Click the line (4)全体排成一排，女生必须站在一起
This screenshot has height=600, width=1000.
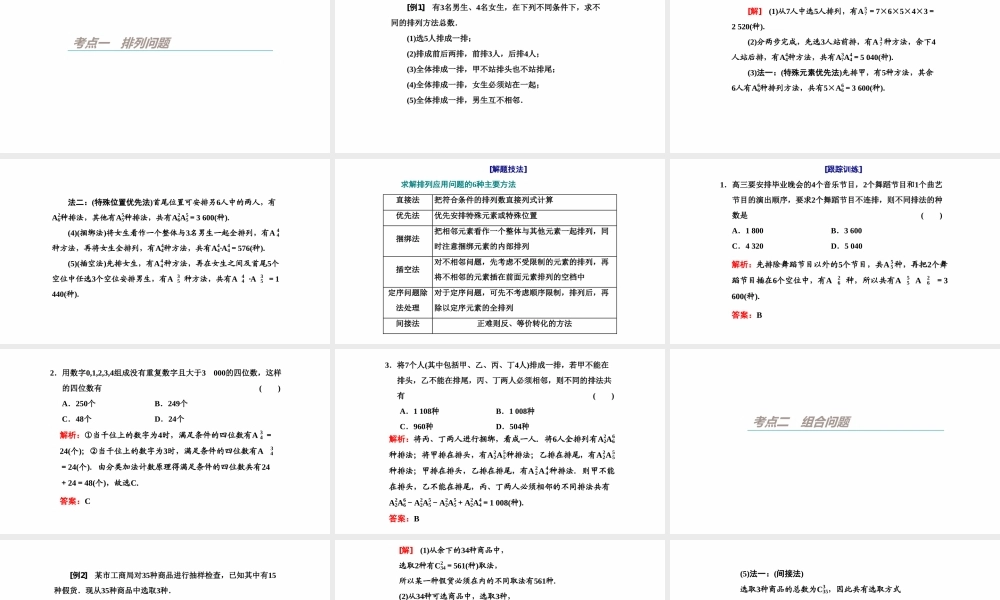473,85
